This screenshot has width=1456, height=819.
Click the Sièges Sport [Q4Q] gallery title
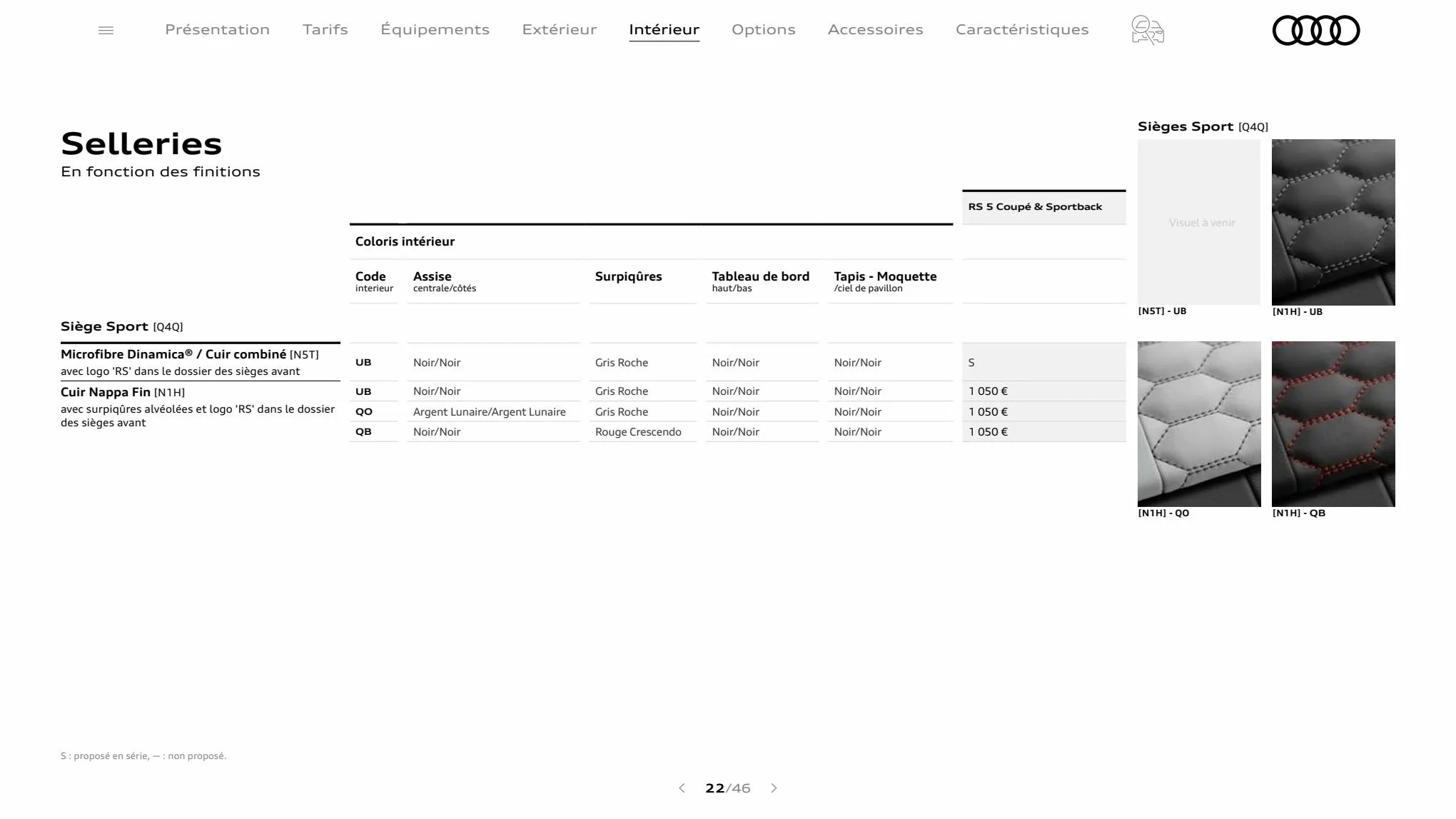1203,126
